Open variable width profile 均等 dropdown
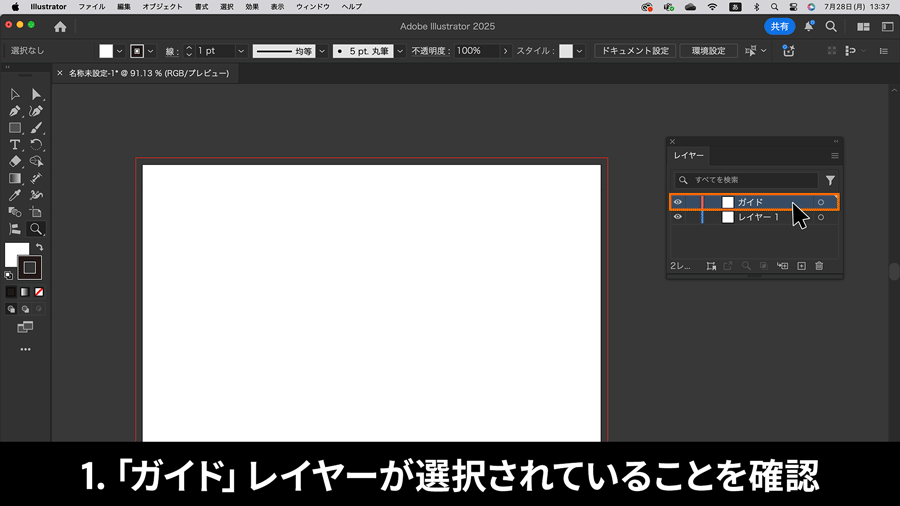Viewport: 900px width, 506px height. (322, 51)
